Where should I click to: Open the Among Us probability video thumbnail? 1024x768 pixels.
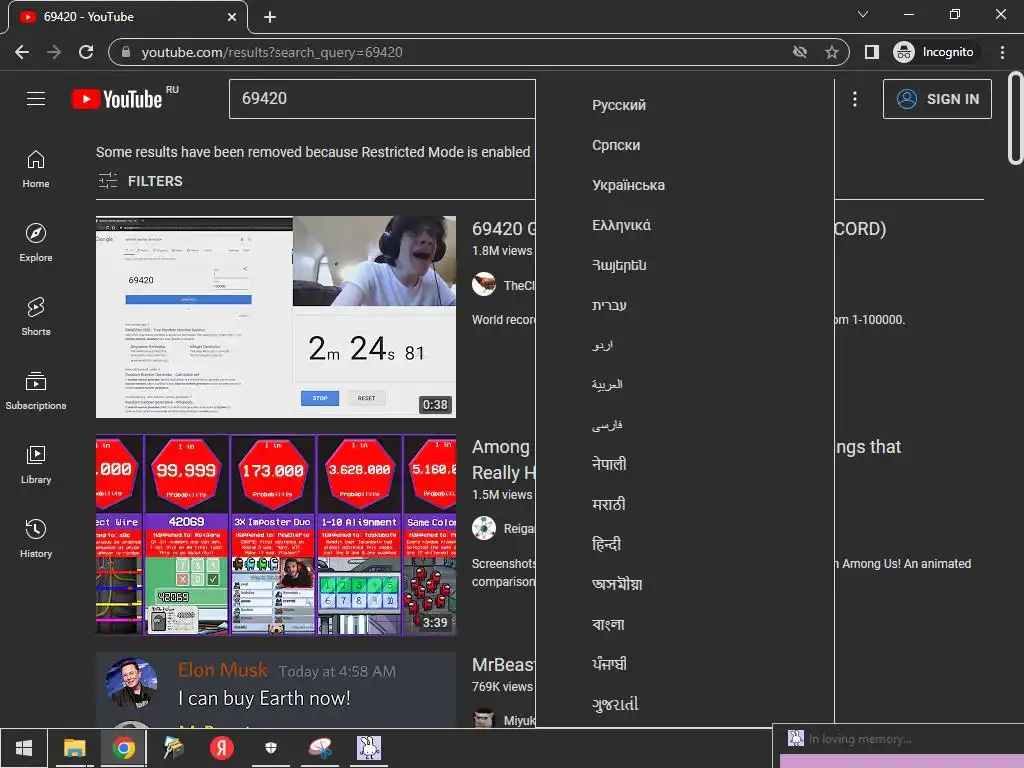coord(276,535)
